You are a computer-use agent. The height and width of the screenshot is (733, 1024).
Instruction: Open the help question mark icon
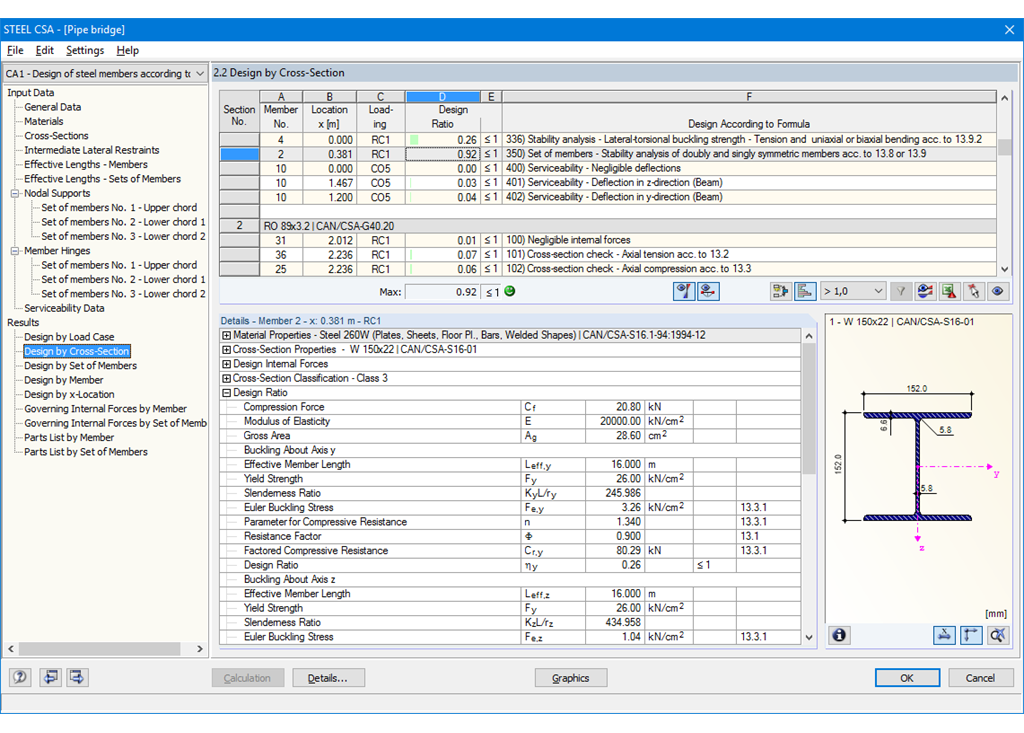(x=19, y=677)
